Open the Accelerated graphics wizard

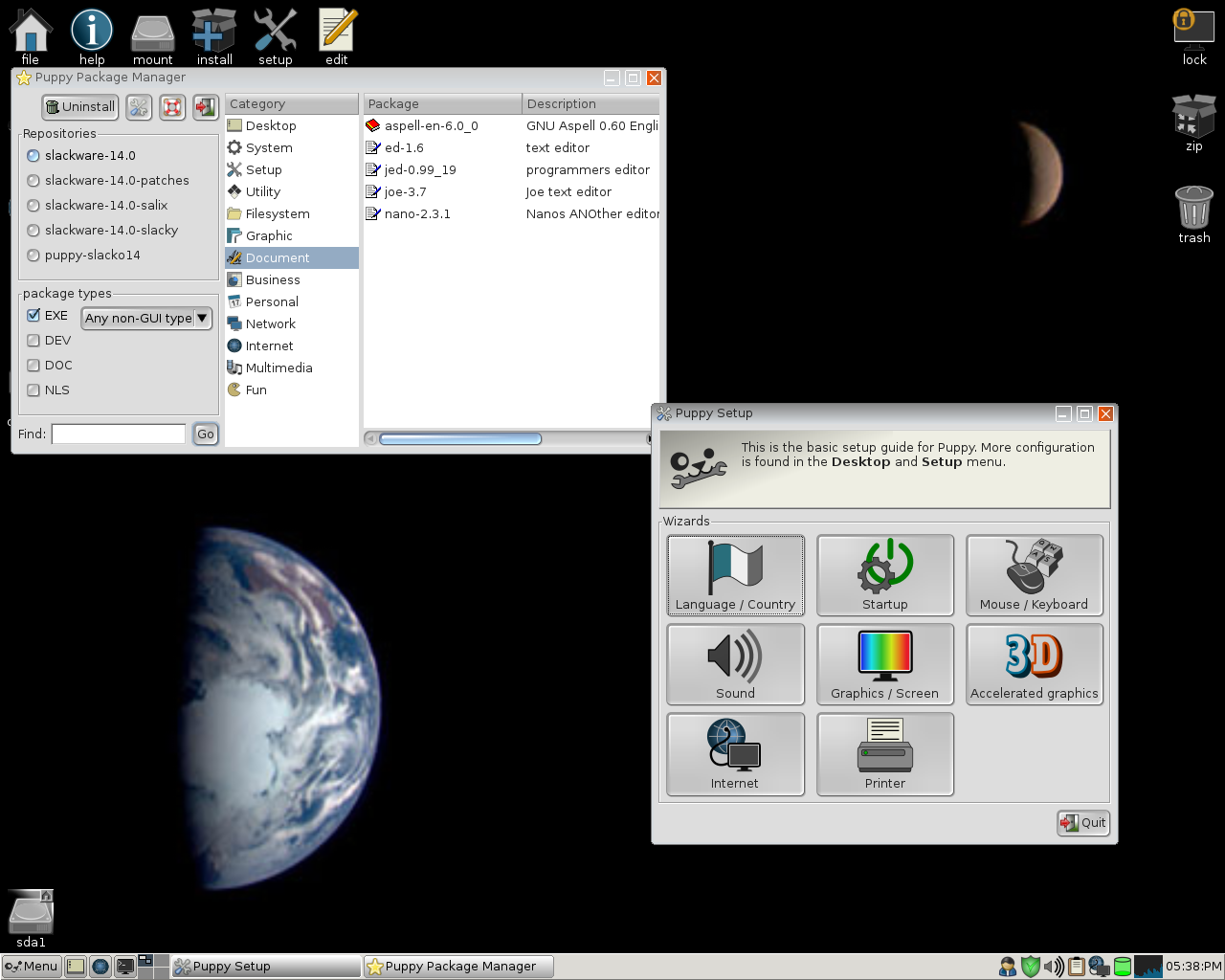(x=1035, y=664)
